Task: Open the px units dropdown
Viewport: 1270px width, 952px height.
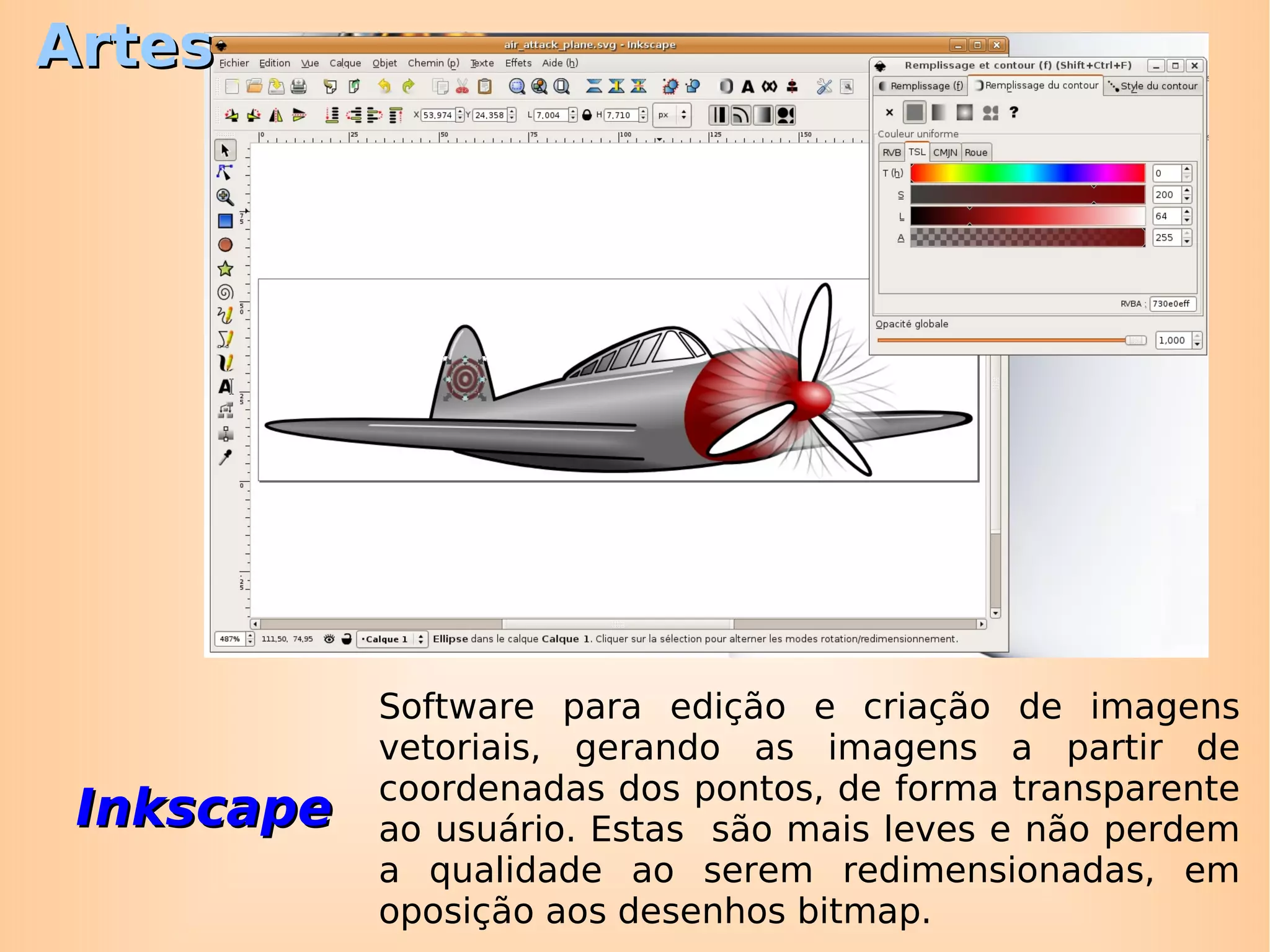Action: (x=672, y=115)
